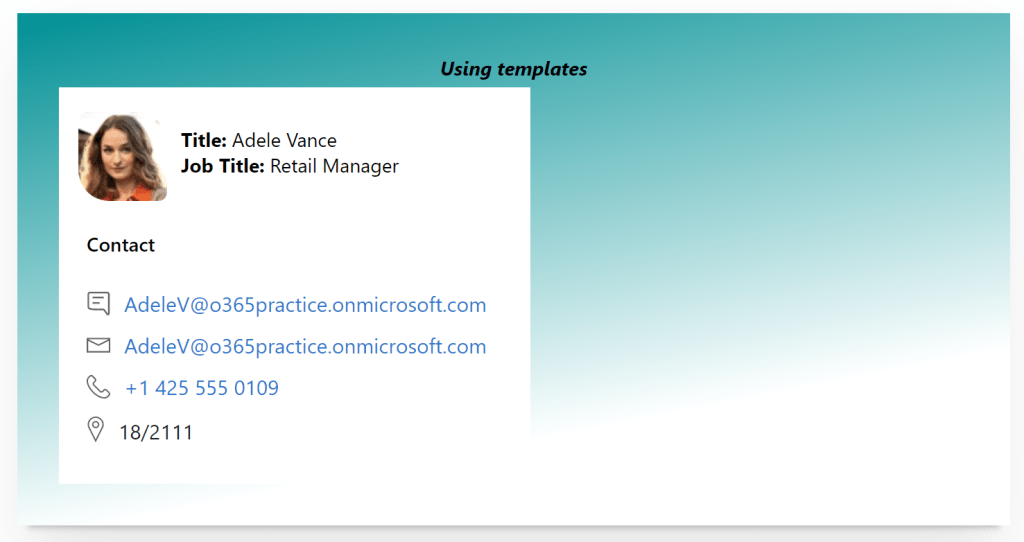Screen dimensions: 1024x542
Task: Click the 'Using templates' heading
Action: (513, 69)
